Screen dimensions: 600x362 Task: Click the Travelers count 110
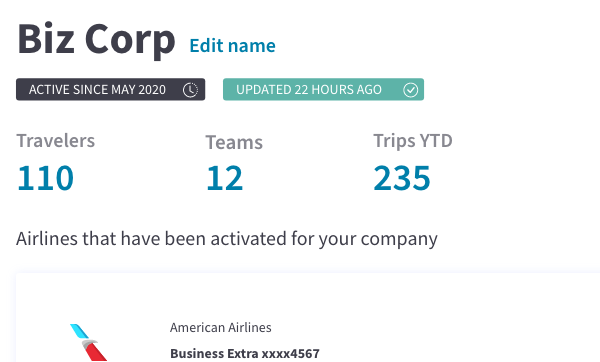pos(45,178)
